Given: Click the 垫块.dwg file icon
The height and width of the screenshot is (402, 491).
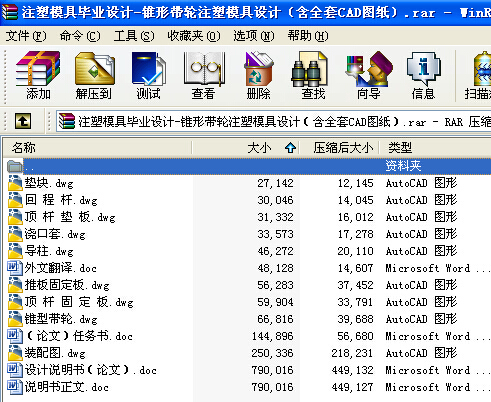Looking at the screenshot, I should [x=15, y=183].
